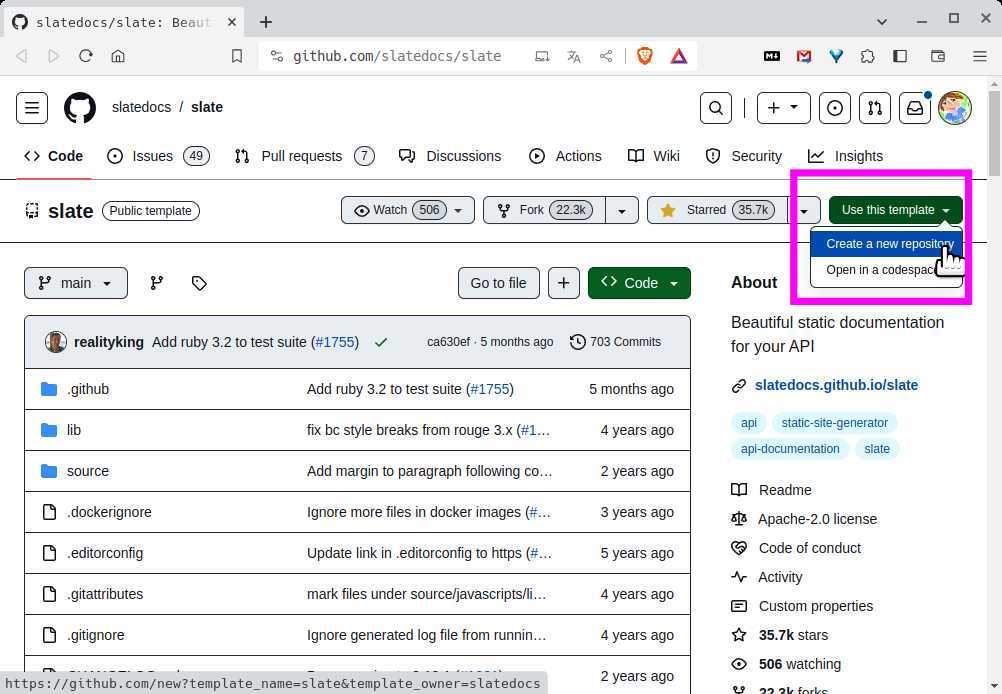Open Brave Rewards triangle icon
This screenshot has width=1002, height=694.
tap(679, 56)
